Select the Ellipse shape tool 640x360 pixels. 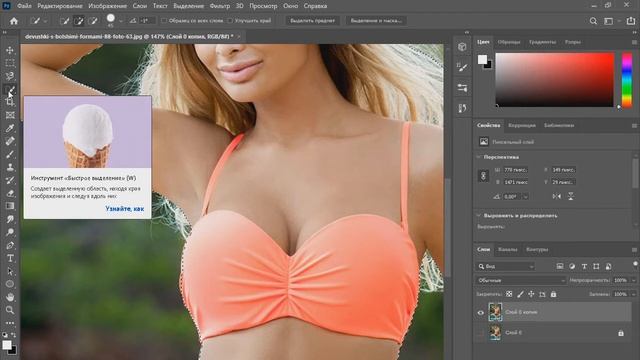[10, 284]
